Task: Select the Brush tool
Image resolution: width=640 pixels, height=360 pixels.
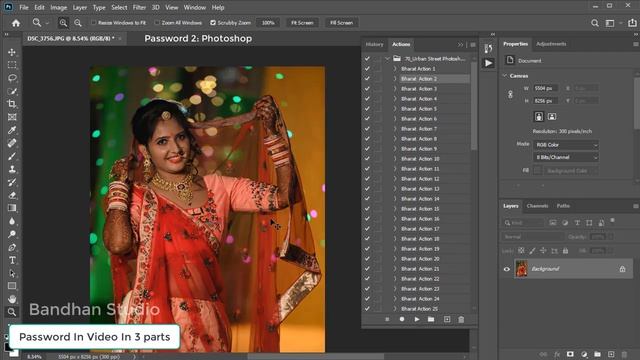Action: [x=12, y=156]
